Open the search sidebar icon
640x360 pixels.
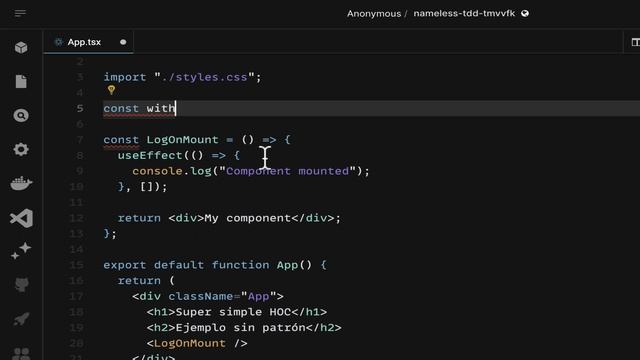tap(21, 116)
